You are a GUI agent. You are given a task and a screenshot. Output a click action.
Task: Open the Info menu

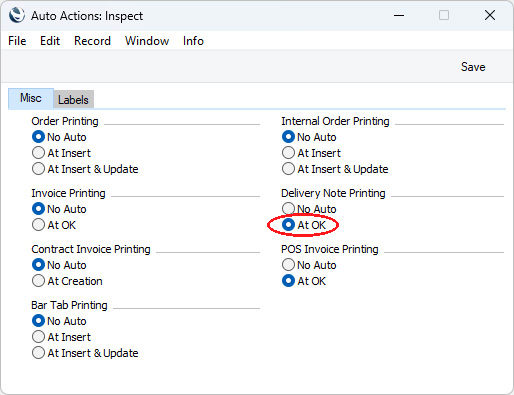point(193,41)
